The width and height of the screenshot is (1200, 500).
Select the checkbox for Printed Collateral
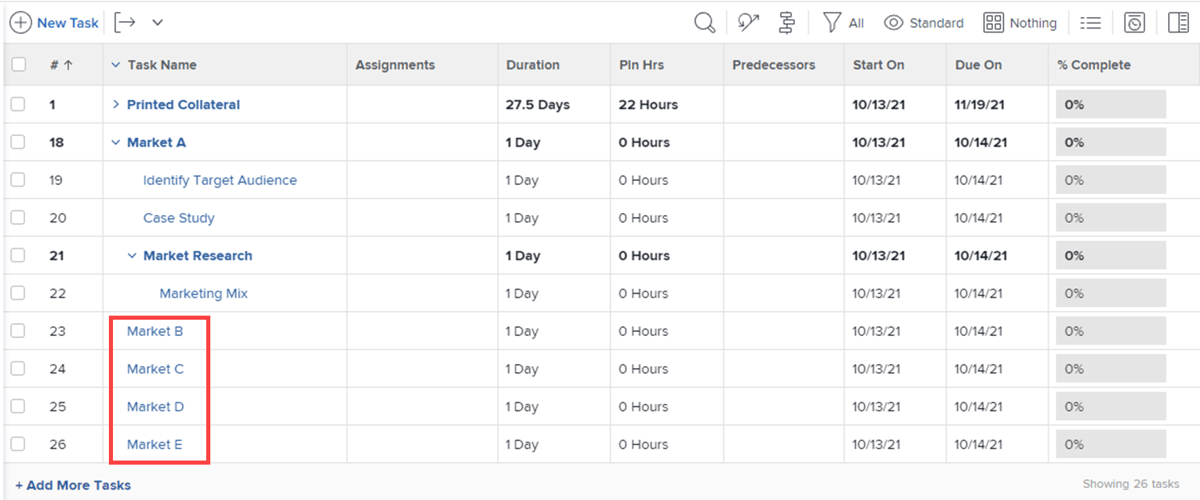pos(18,105)
